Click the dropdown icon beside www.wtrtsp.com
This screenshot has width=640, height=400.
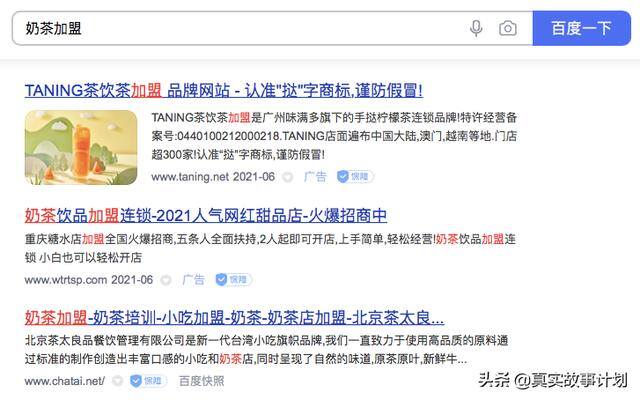(166, 280)
